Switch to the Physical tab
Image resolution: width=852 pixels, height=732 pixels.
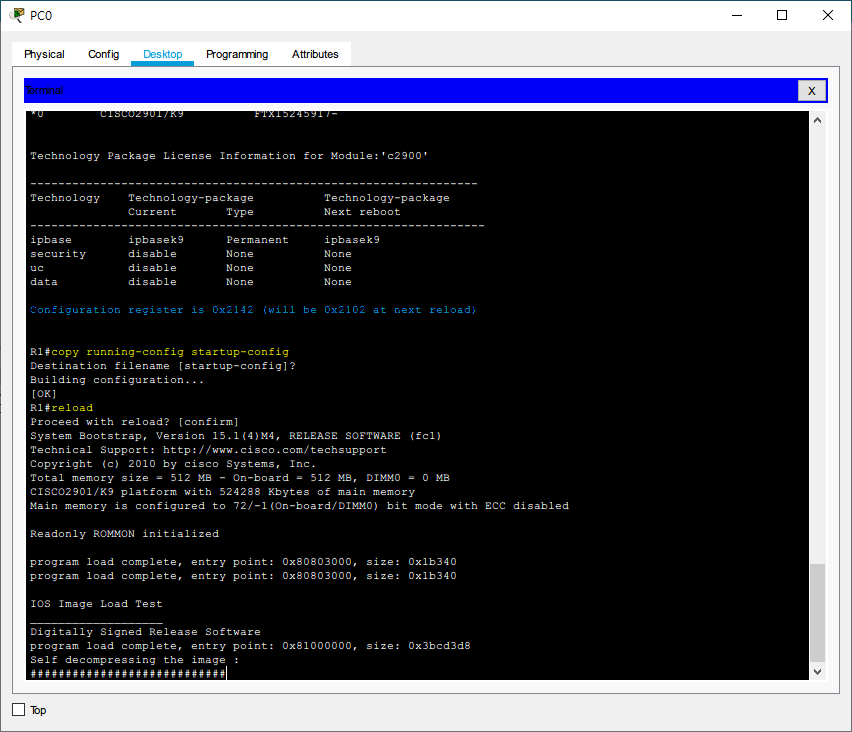point(44,54)
